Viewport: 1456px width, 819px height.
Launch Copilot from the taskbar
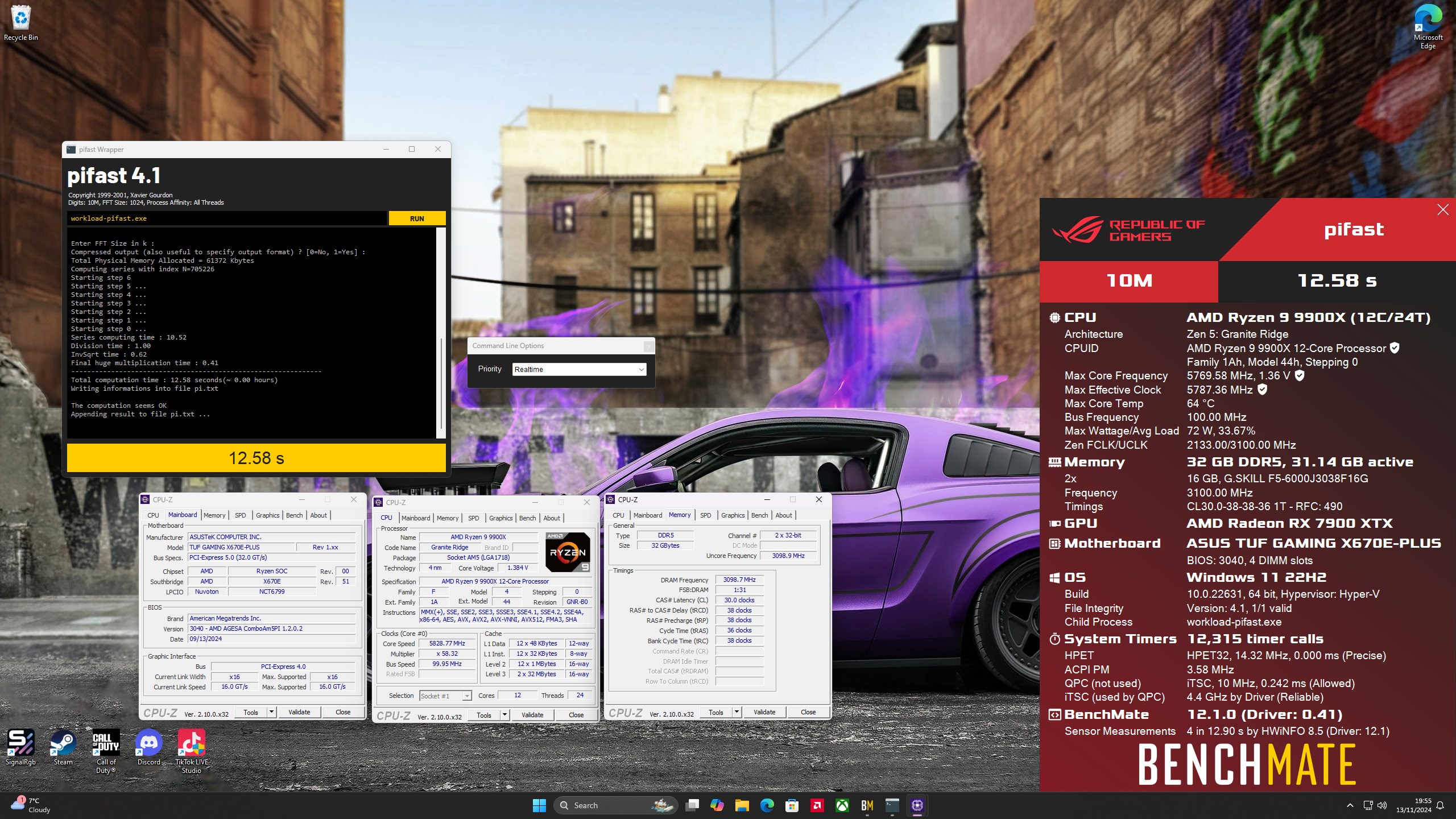717,805
